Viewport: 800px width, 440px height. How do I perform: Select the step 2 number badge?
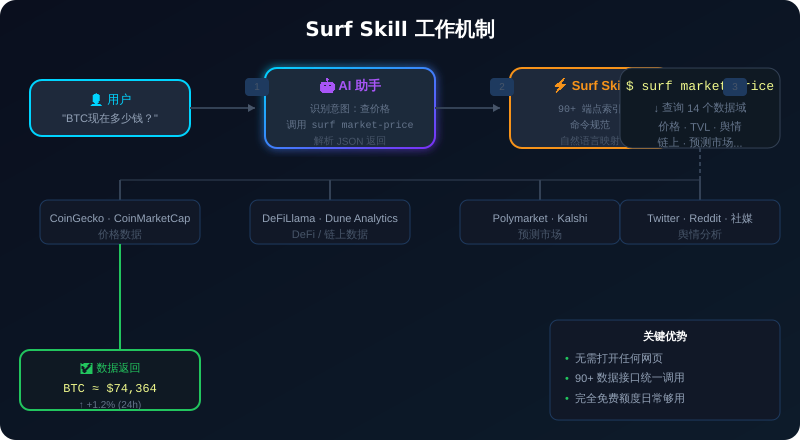501,87
